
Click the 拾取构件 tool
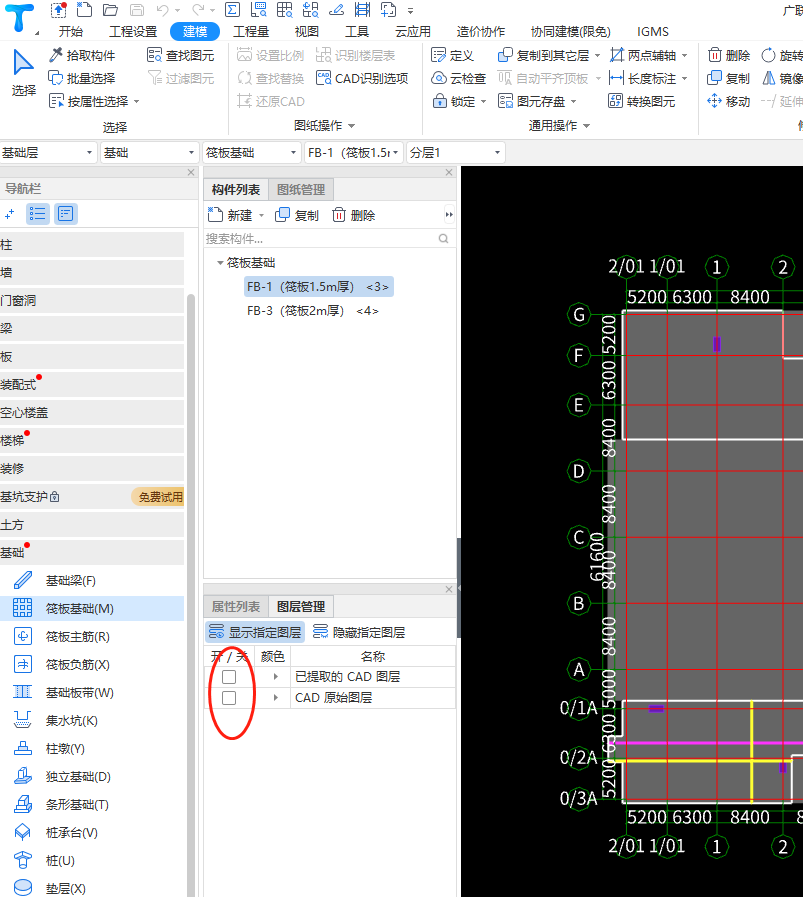click(82, 55)
